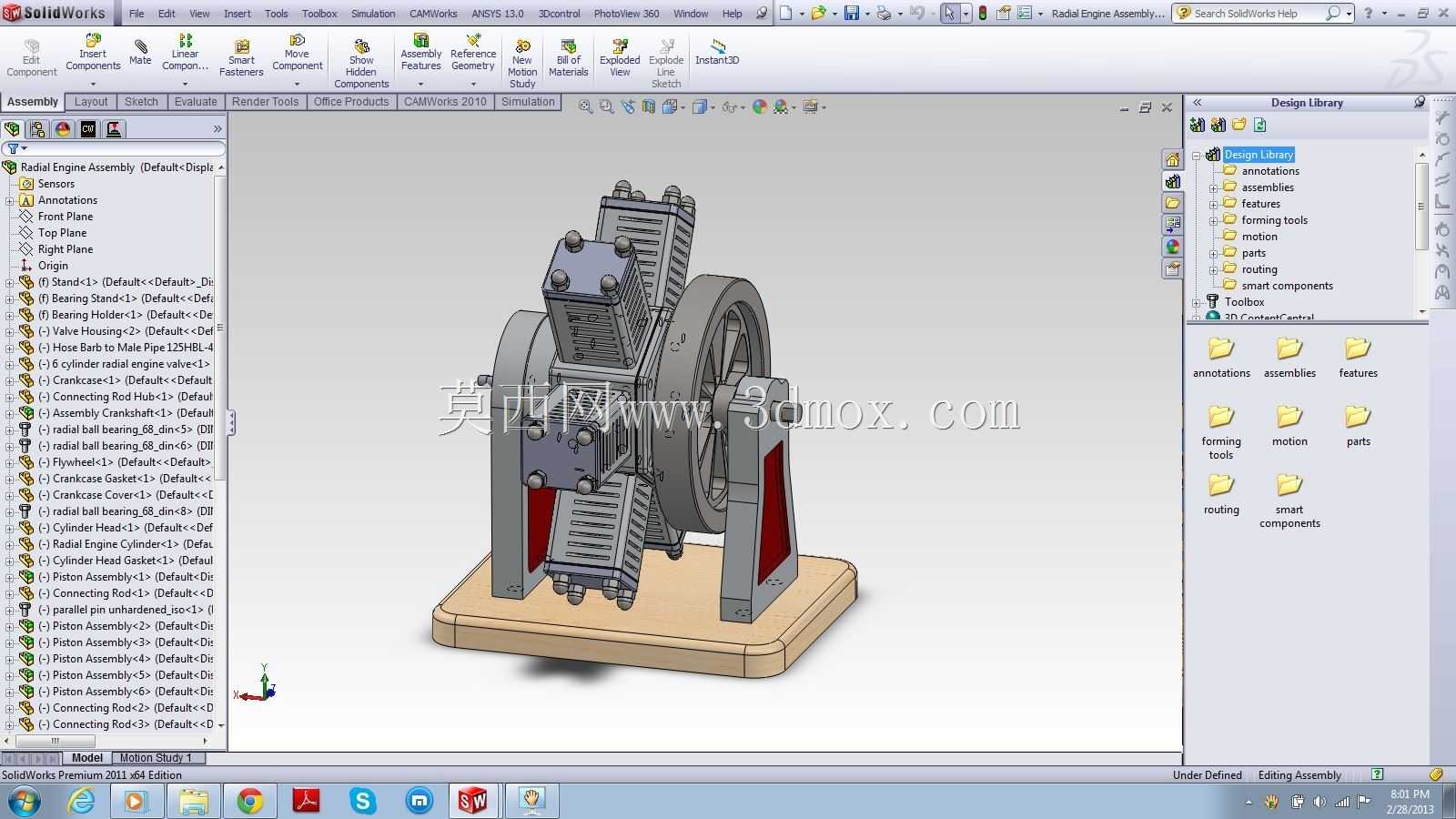Open Google Chrome from the taskbar

249,801
